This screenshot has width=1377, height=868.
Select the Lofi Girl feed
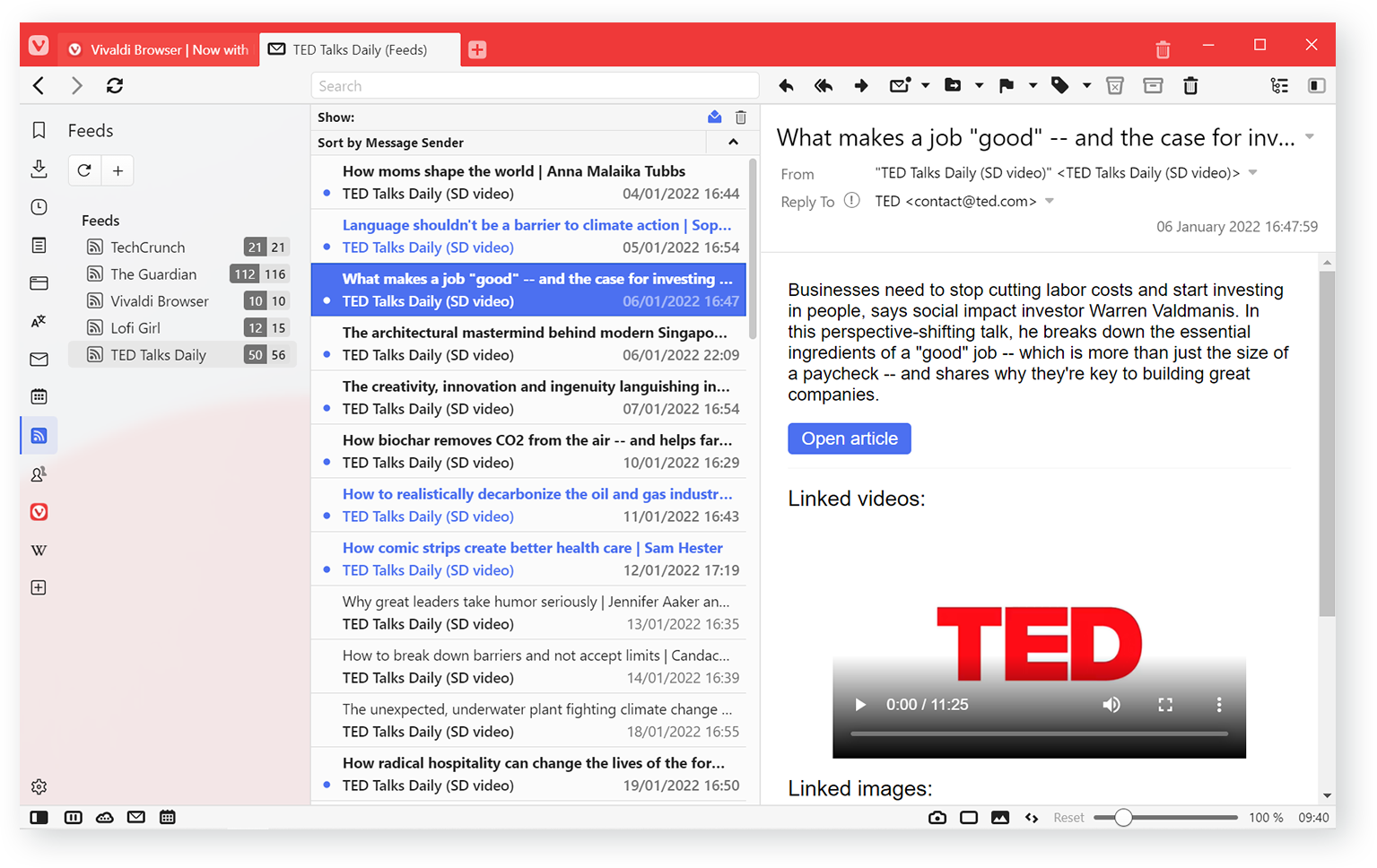click(183, 328)
